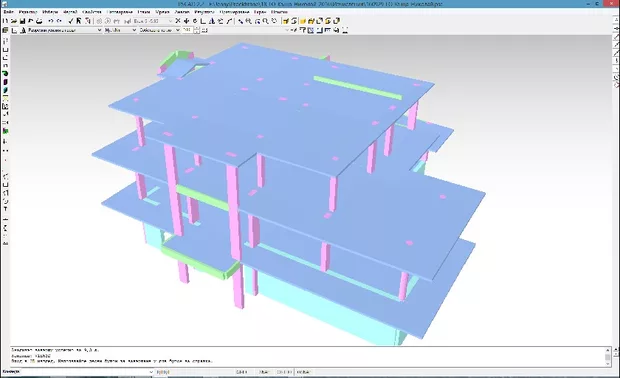This screenshot has height=378, width=620.
Task: Click the purple element icon in left sidebar
Action: tap(5, 82)
